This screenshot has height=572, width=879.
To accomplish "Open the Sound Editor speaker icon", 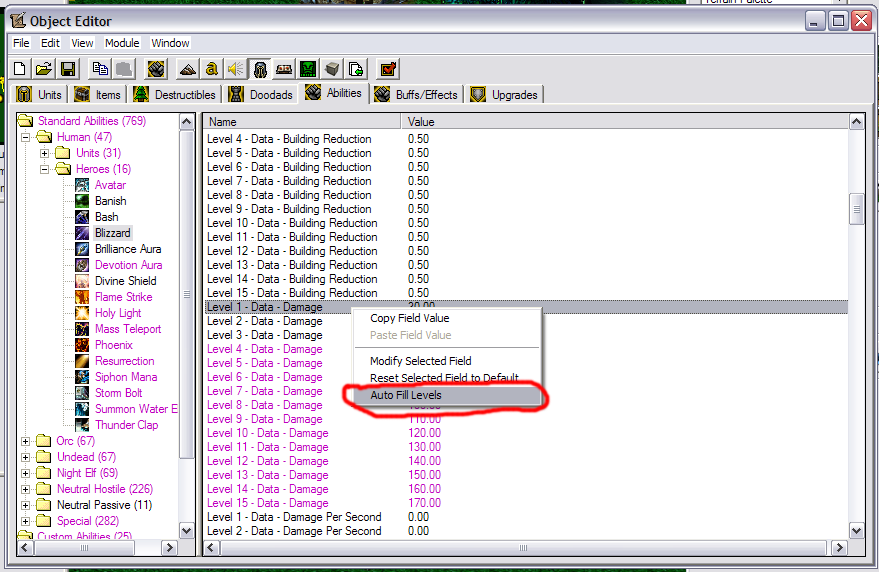I will (x=235, y=69).
